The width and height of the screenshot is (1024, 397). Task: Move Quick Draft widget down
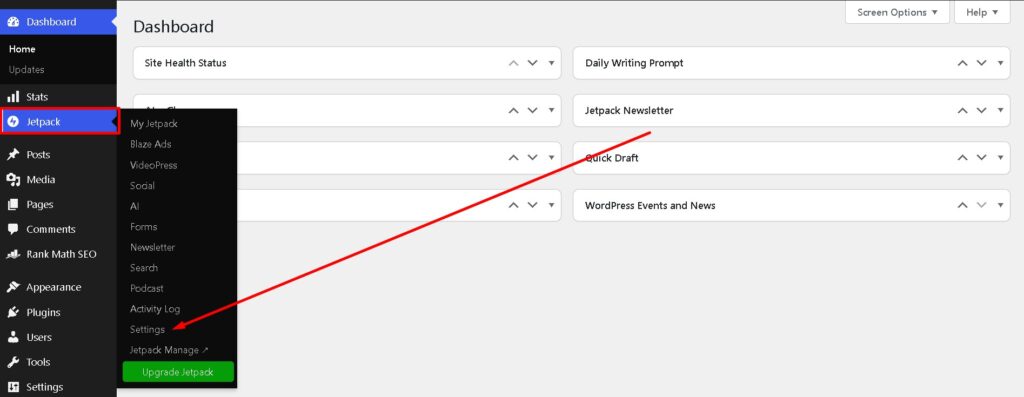(982, 158)
